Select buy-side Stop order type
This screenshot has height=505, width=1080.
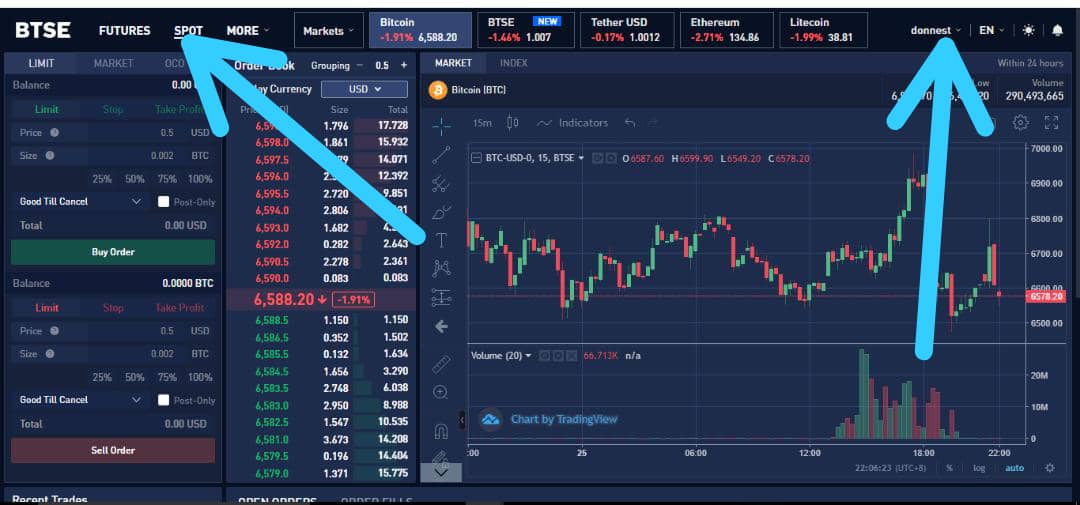click(113, 110)
